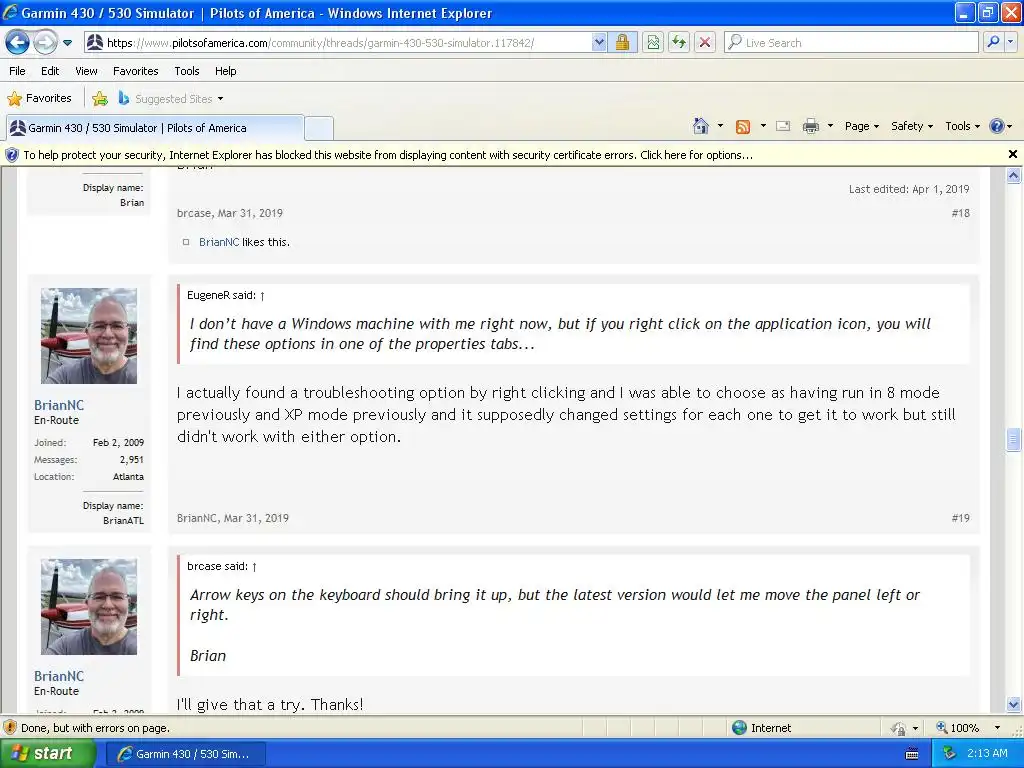
Task: Open post permalink #19
Action: (960, 519)
